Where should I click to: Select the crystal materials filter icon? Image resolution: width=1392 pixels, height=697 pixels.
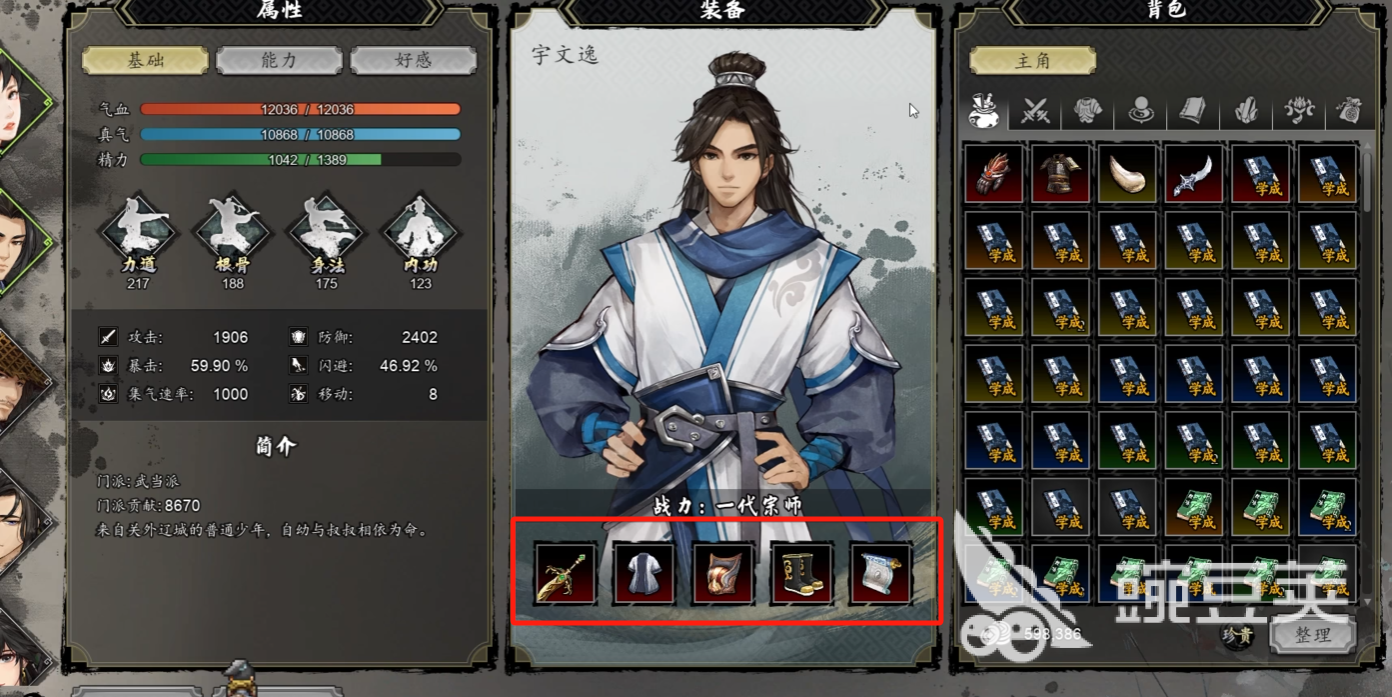pyautogui.click(x=1246, y=111)
